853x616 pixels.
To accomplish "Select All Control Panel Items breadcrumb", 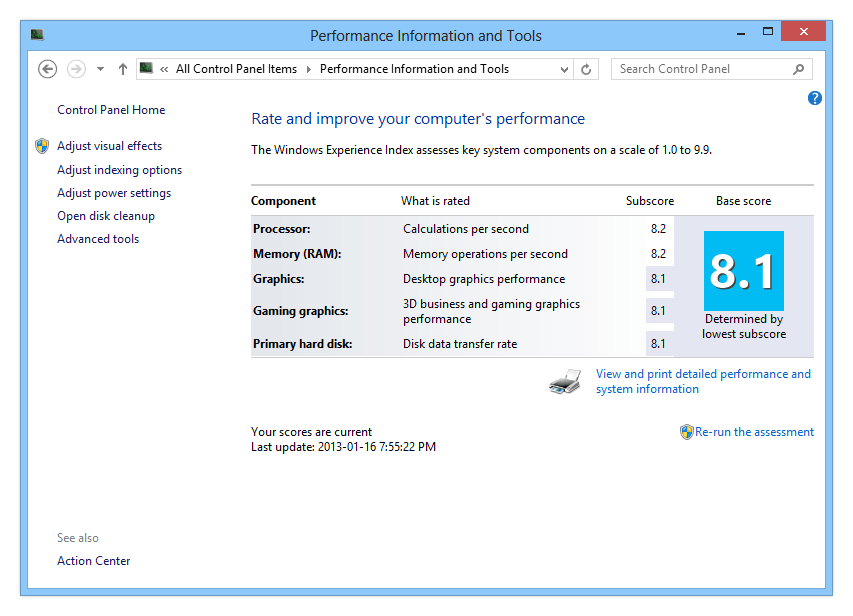I will pyautogui.click(x=236, y=69).
